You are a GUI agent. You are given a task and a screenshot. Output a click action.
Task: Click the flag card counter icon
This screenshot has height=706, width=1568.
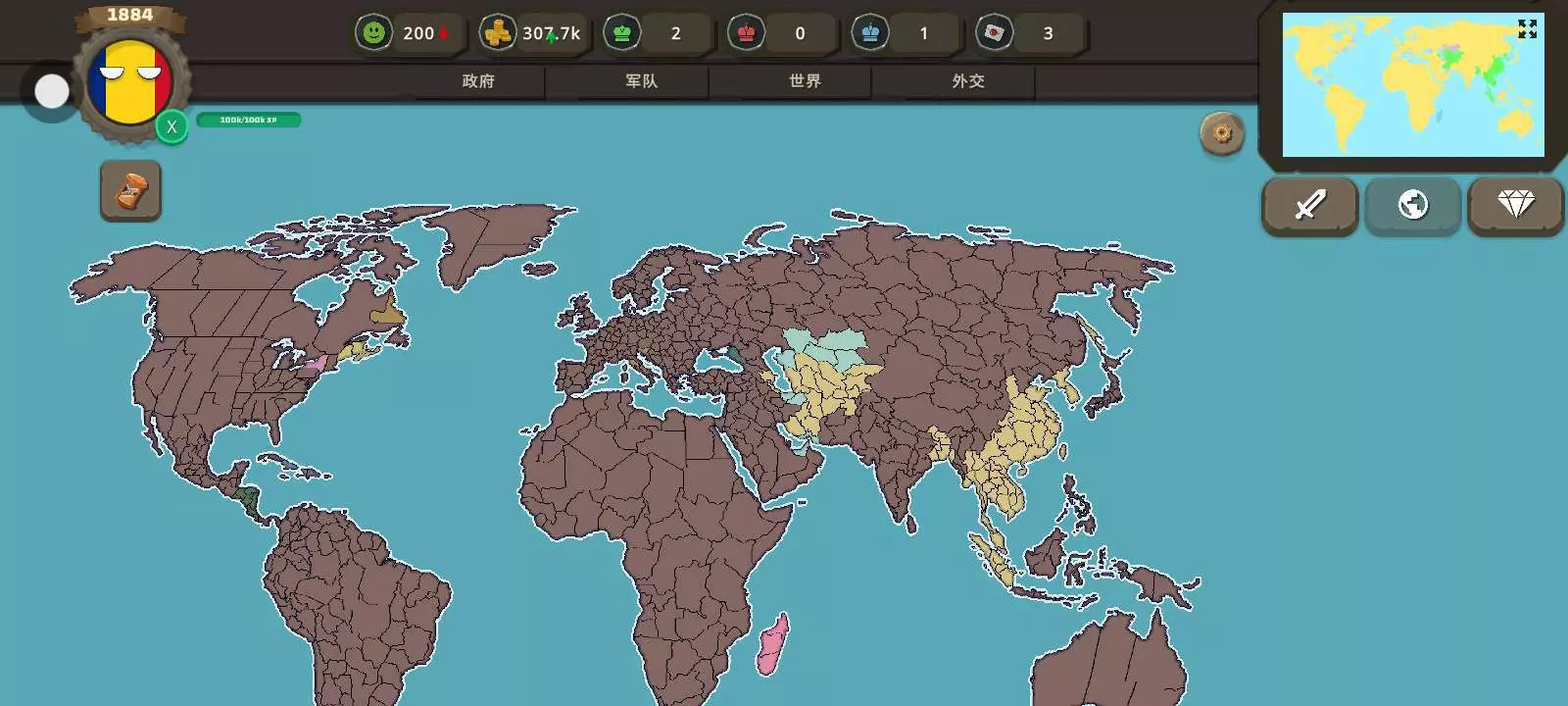coord(994,33)
